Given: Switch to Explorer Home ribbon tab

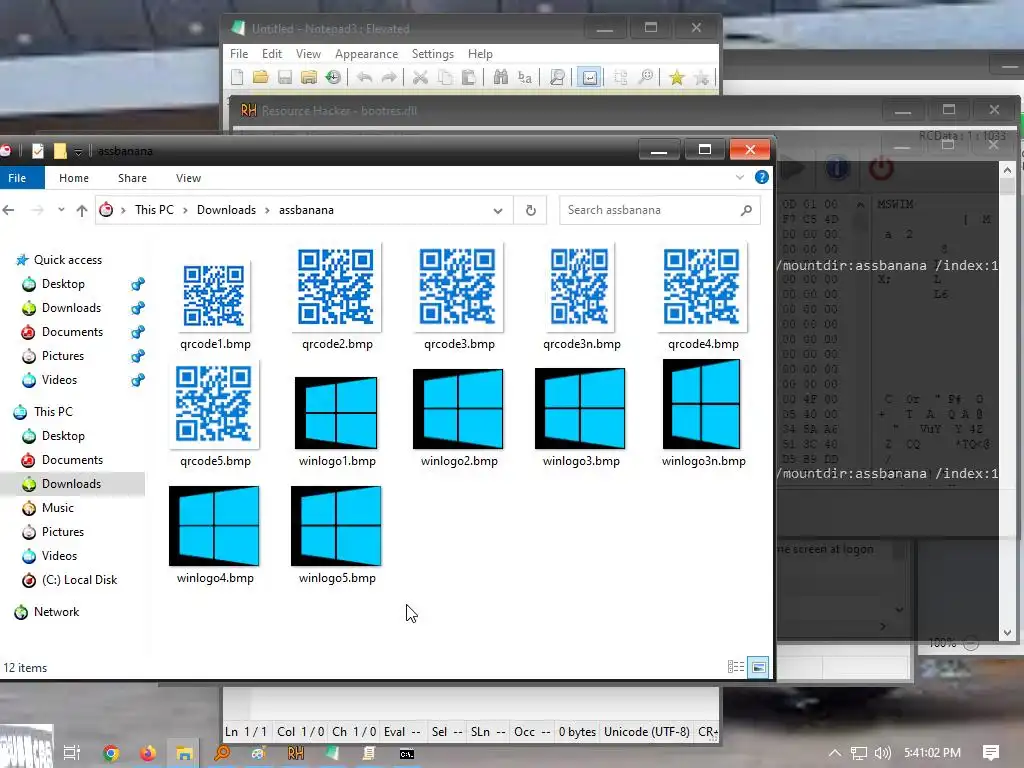Looking at the screenshot, I should point(74,178).
